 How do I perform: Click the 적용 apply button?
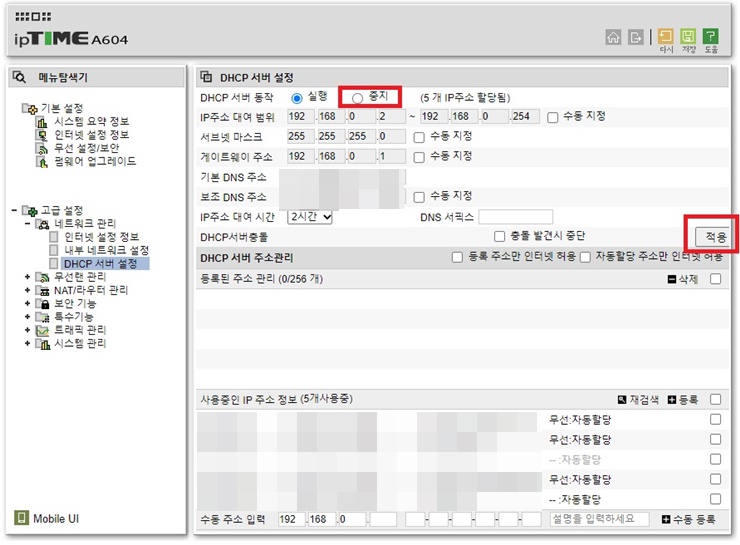(715, 237)
